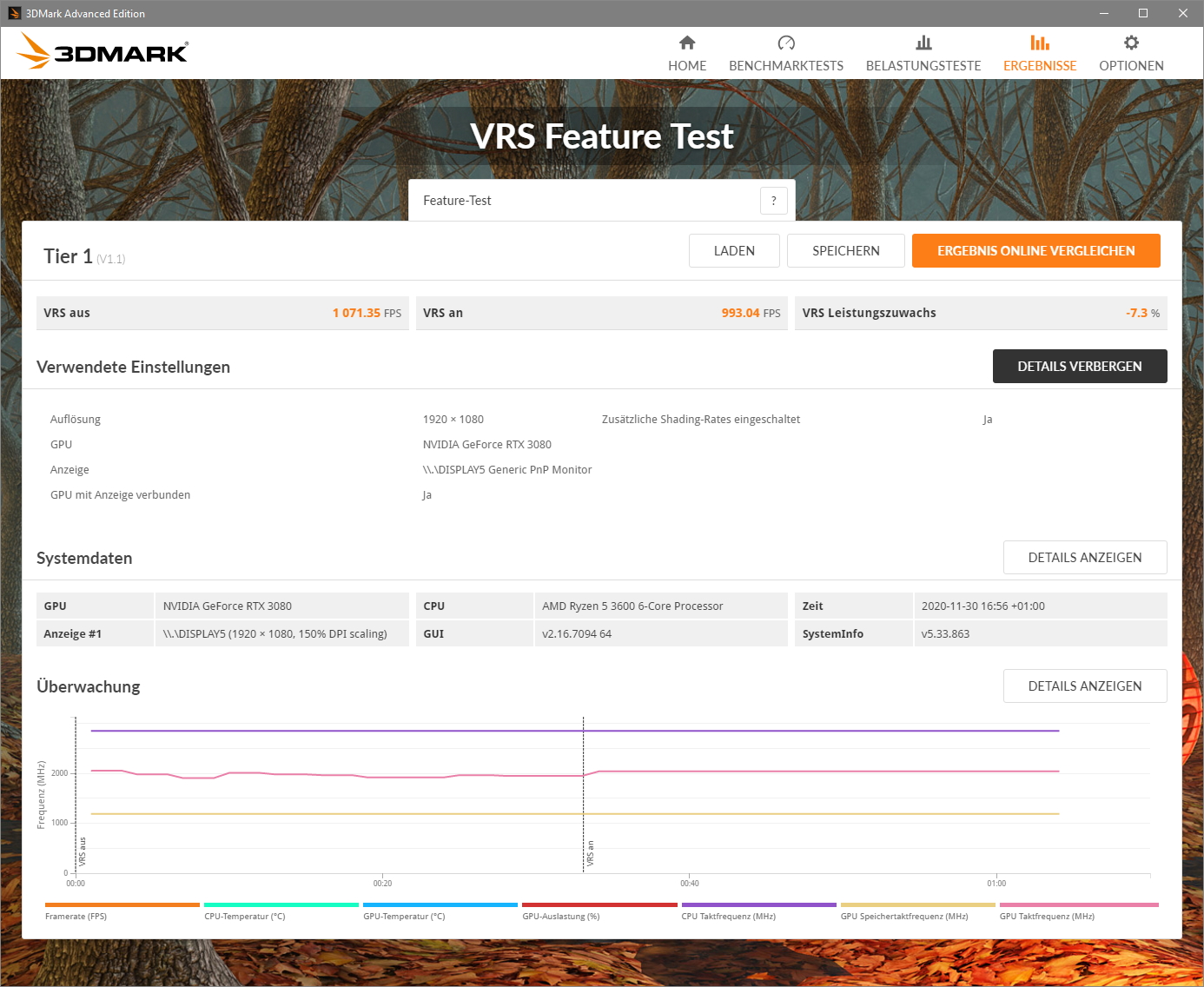Image resolution: width=1204 pixels, height=987 pixels.
Task: Go to the HOME tab label
Action: coord(687,66)
